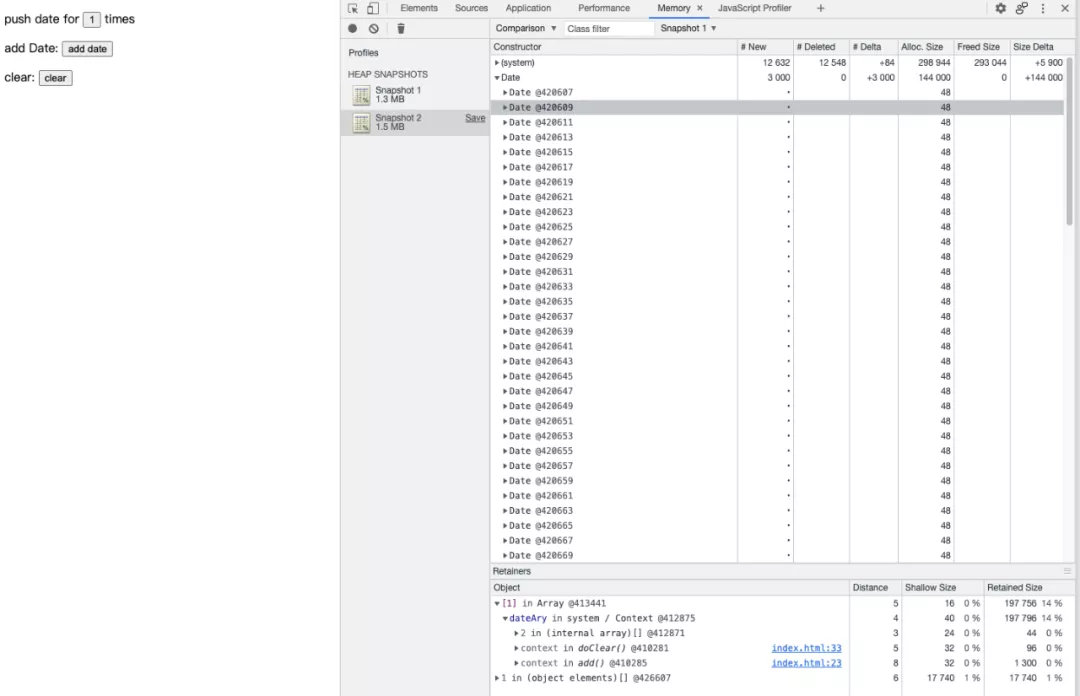Sort by Constructor column header
This screenshot has width=1080, height=696.
[613, 47]
